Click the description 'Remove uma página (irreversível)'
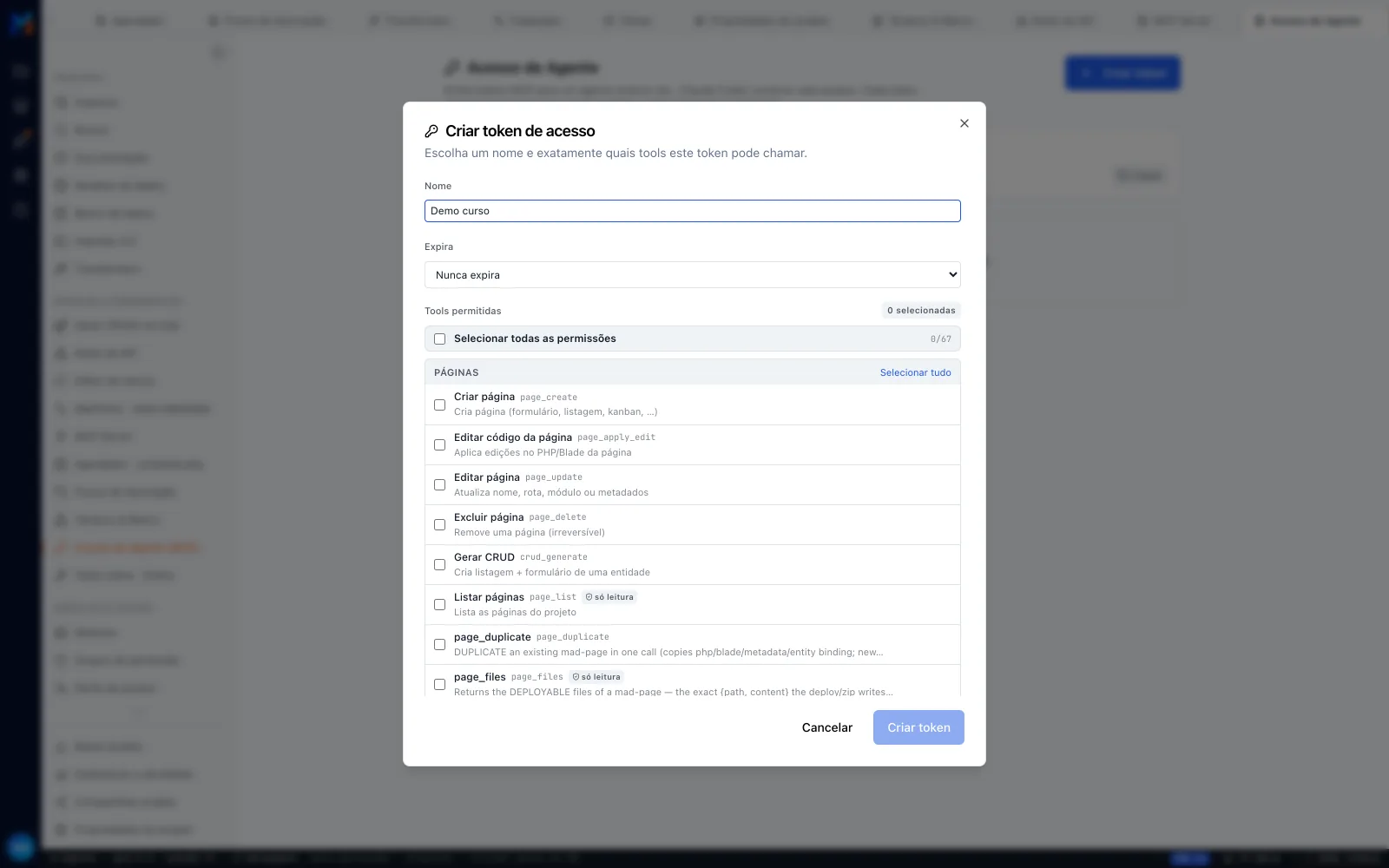The width and height of the screenshot is (1389, 868). (x=530, y=533)
